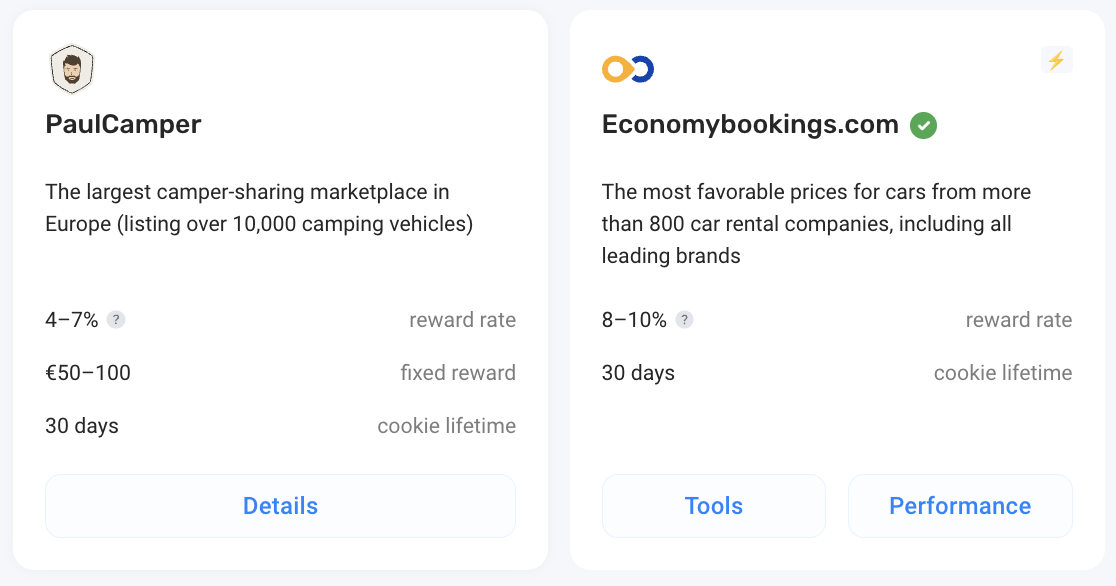Select the Economybookings car rental description text
This screenshot has height=586, width=1116.
coord(816,224)
